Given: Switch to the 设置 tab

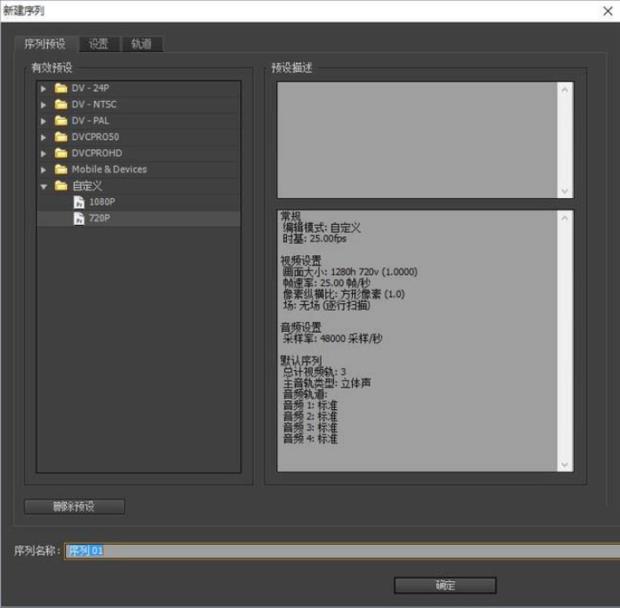Looking at the screenshot, I should (x=98, y=44).
